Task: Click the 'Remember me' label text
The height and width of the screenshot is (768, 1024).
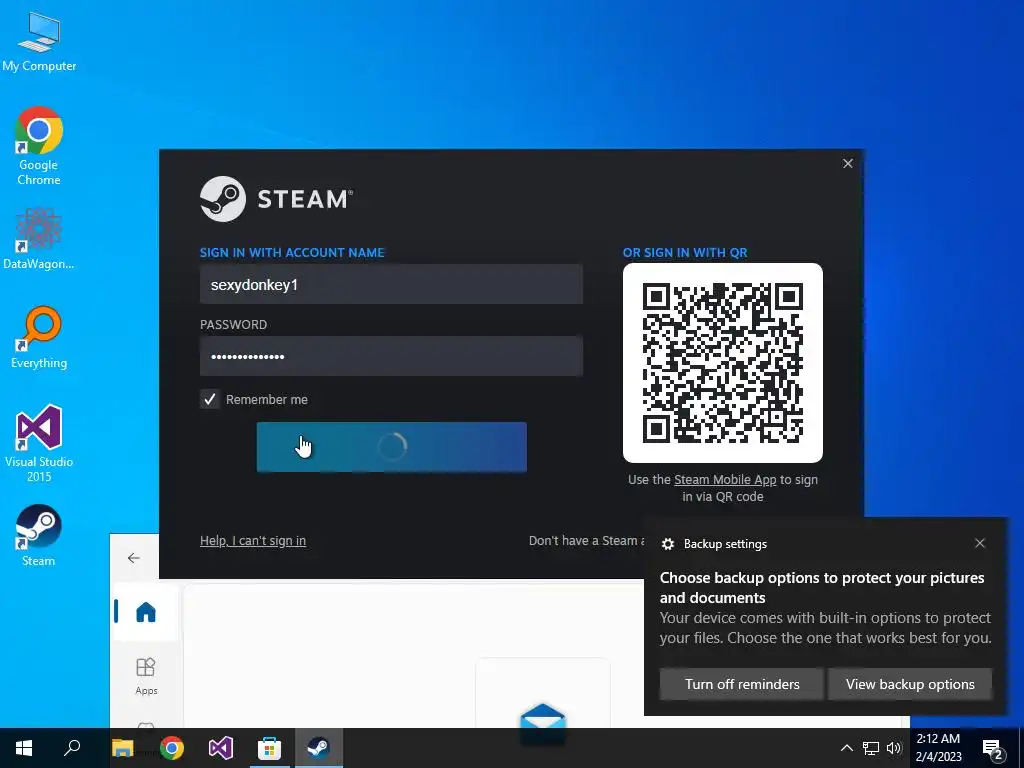Action: [x=266, y=400]
